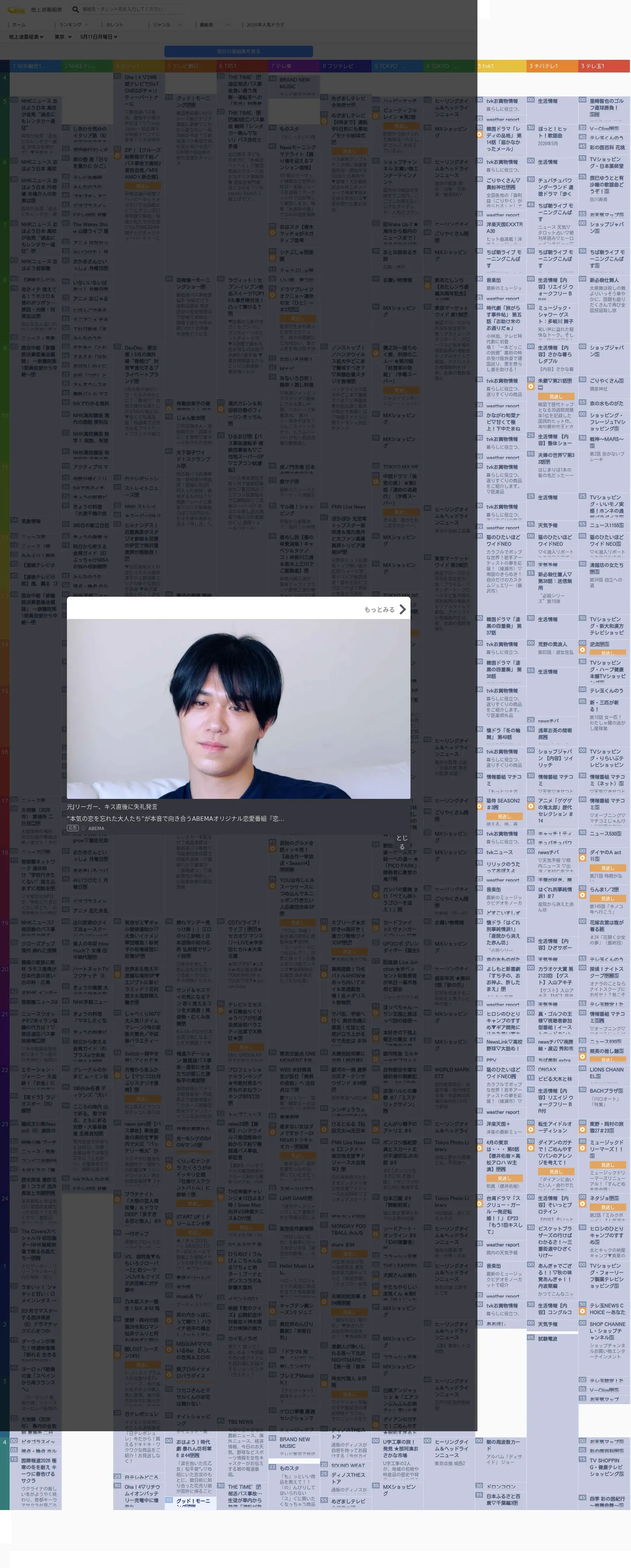Select the 3 チバテレ1 channel header
Screen dimensions: 631x1568
(x=553, y=66)
